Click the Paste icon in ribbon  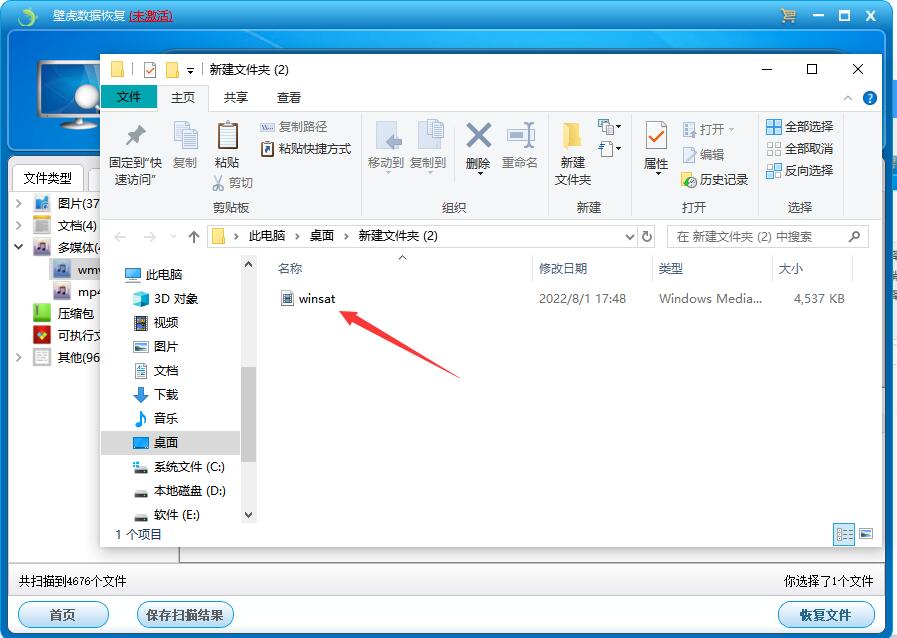click(x=227, y=137)
